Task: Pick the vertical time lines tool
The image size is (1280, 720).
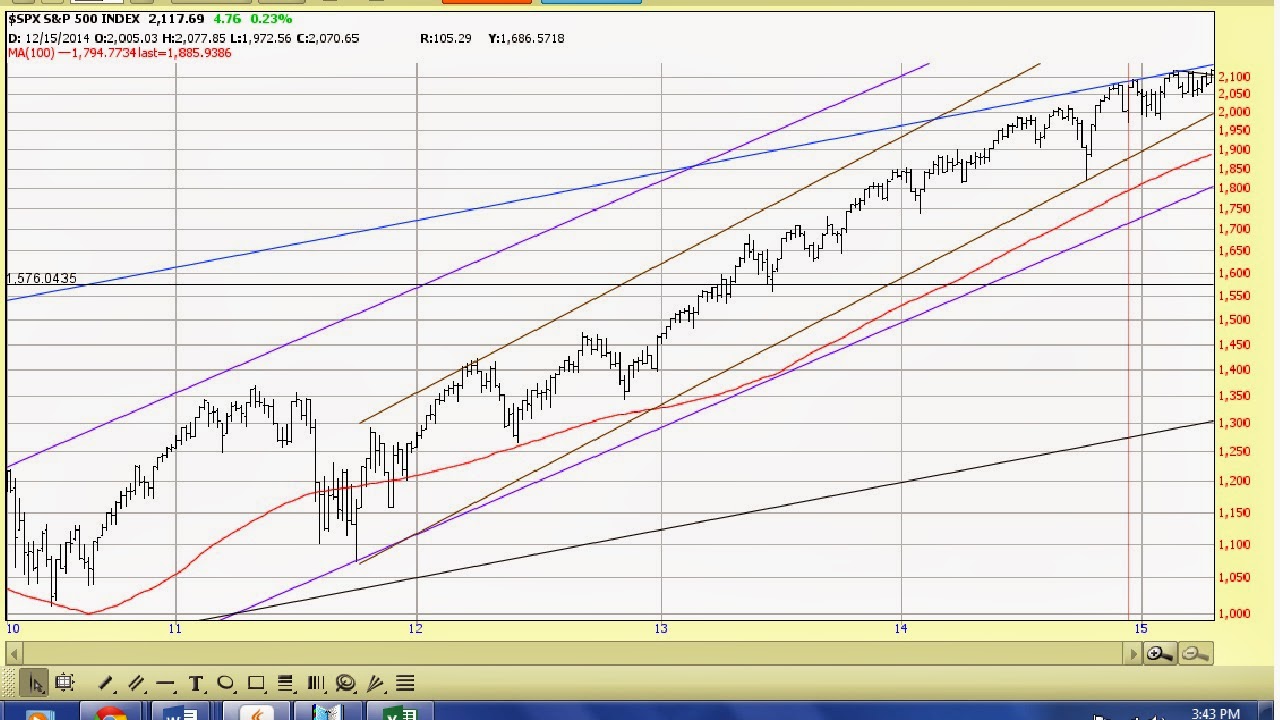Action: (316, 683)
